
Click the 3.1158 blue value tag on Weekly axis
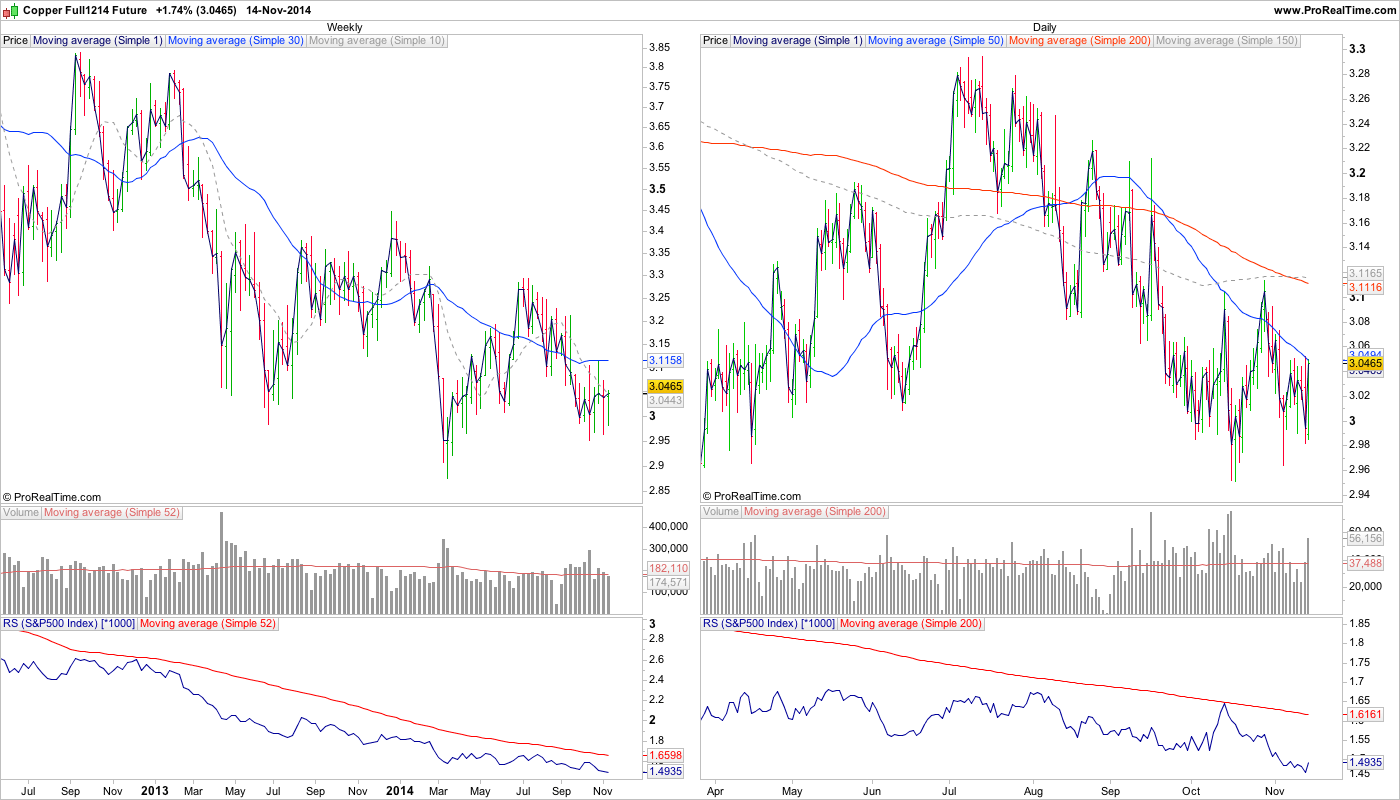coord(665,360)
